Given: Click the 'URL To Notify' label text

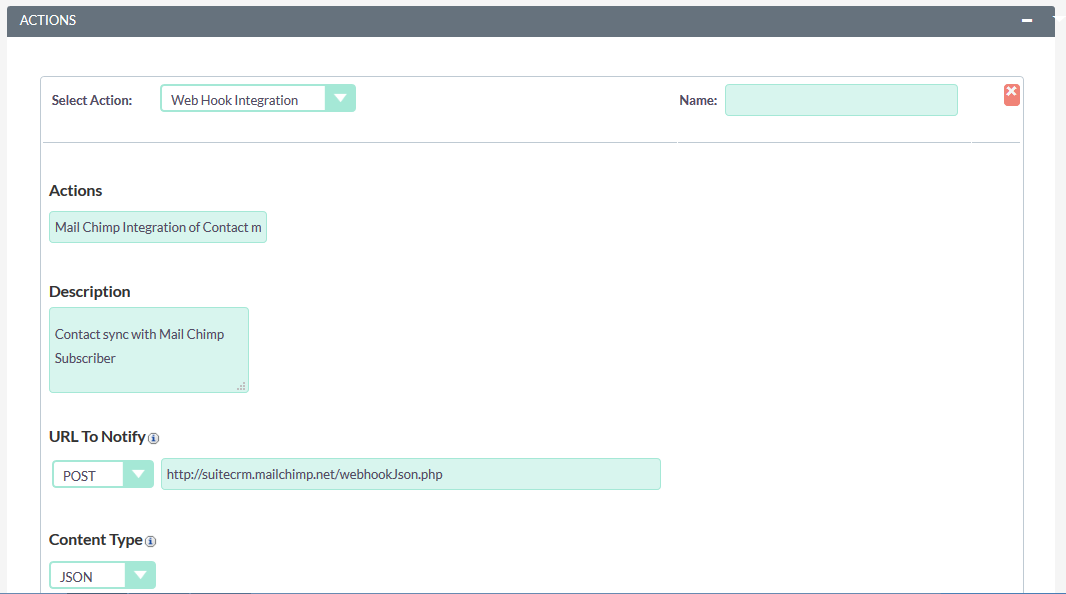Looking at the screenshot, I should pos(97,436).
